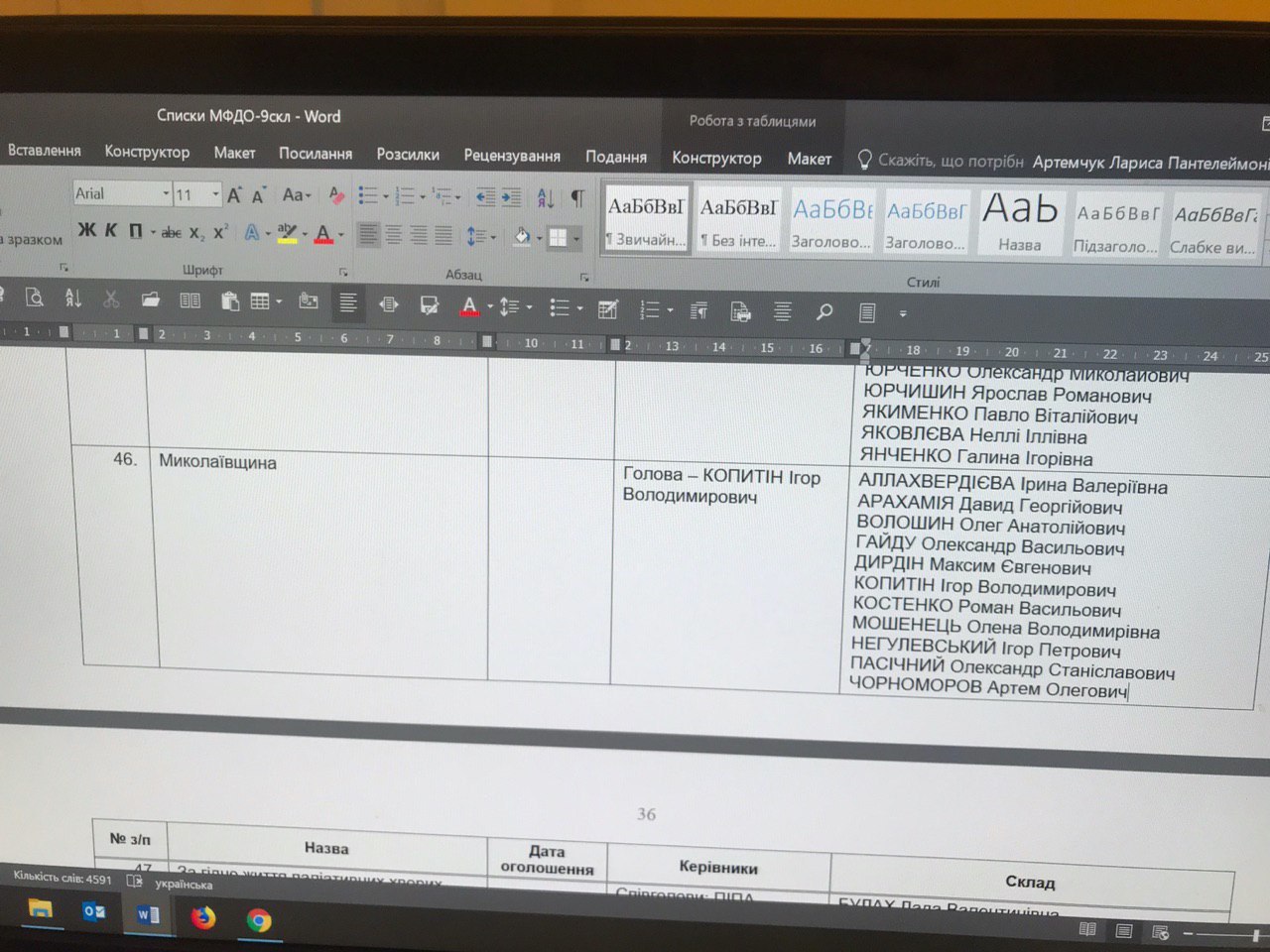Apply a text effect with the outlined A icon
Screen dimensions: 1270x952
pos(252,233)
